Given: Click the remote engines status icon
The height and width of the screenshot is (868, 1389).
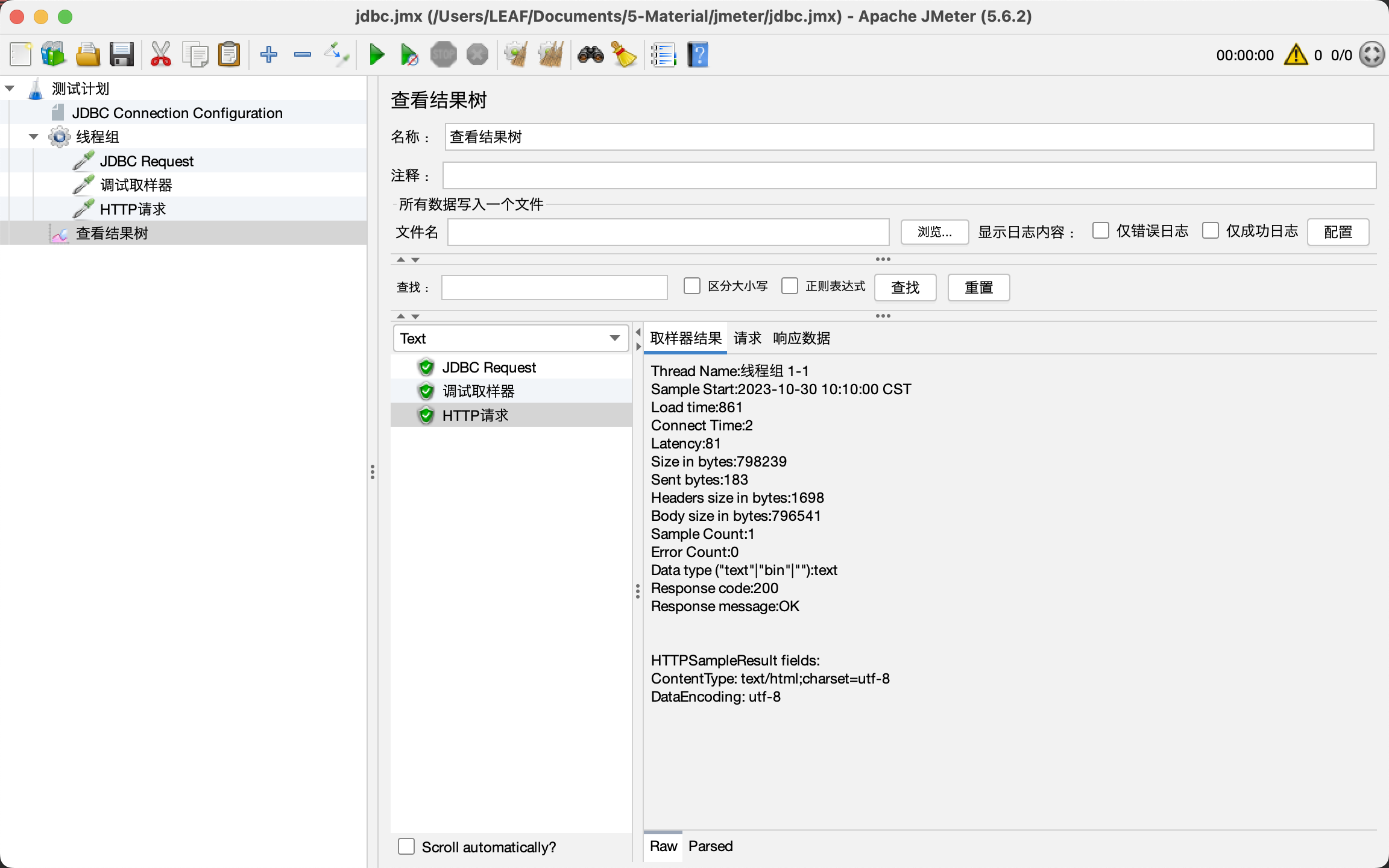Looking at the screenshot, I should (x=1372, y=55).
